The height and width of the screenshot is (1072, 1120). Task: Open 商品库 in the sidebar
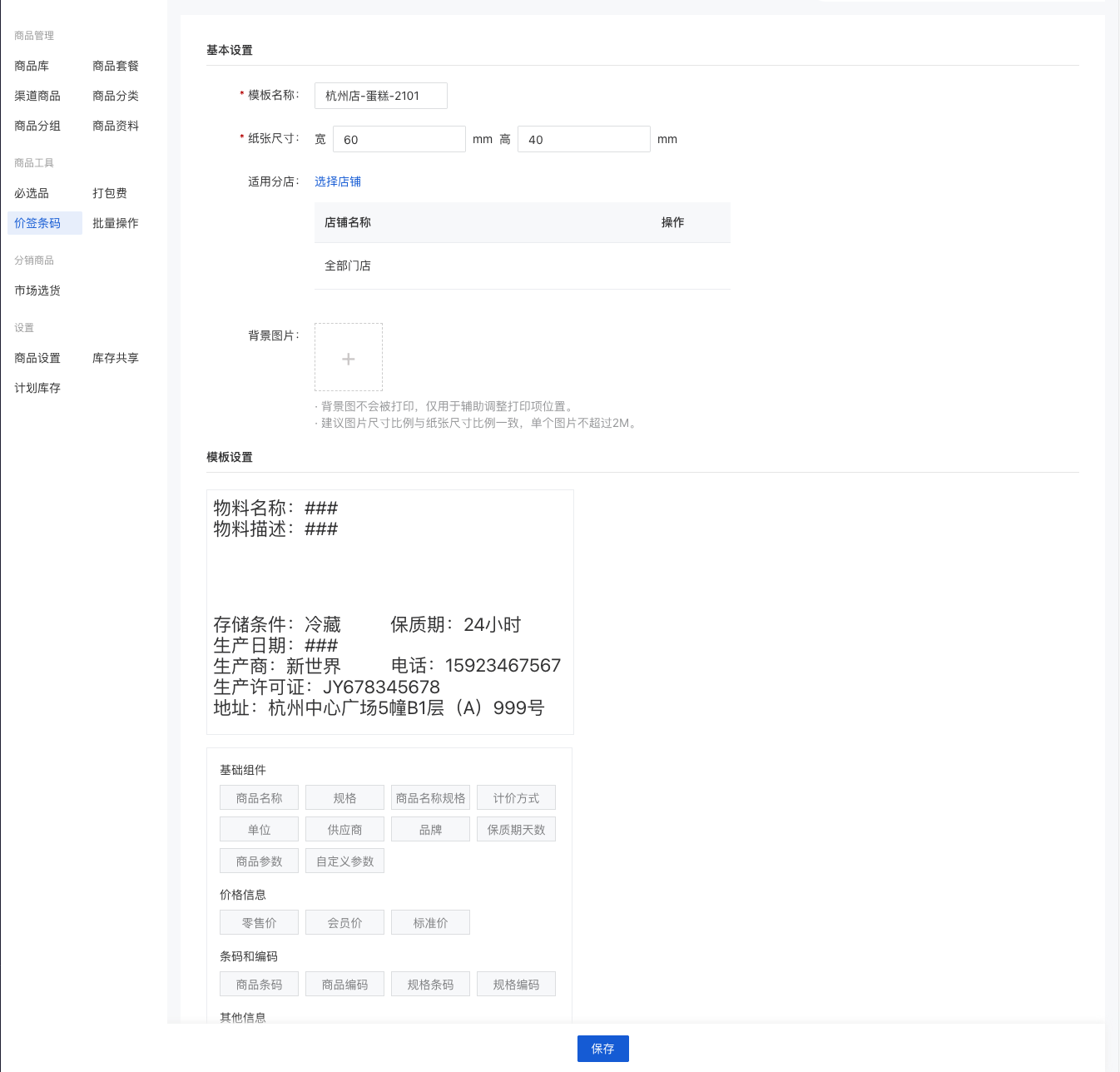(32, 66)
